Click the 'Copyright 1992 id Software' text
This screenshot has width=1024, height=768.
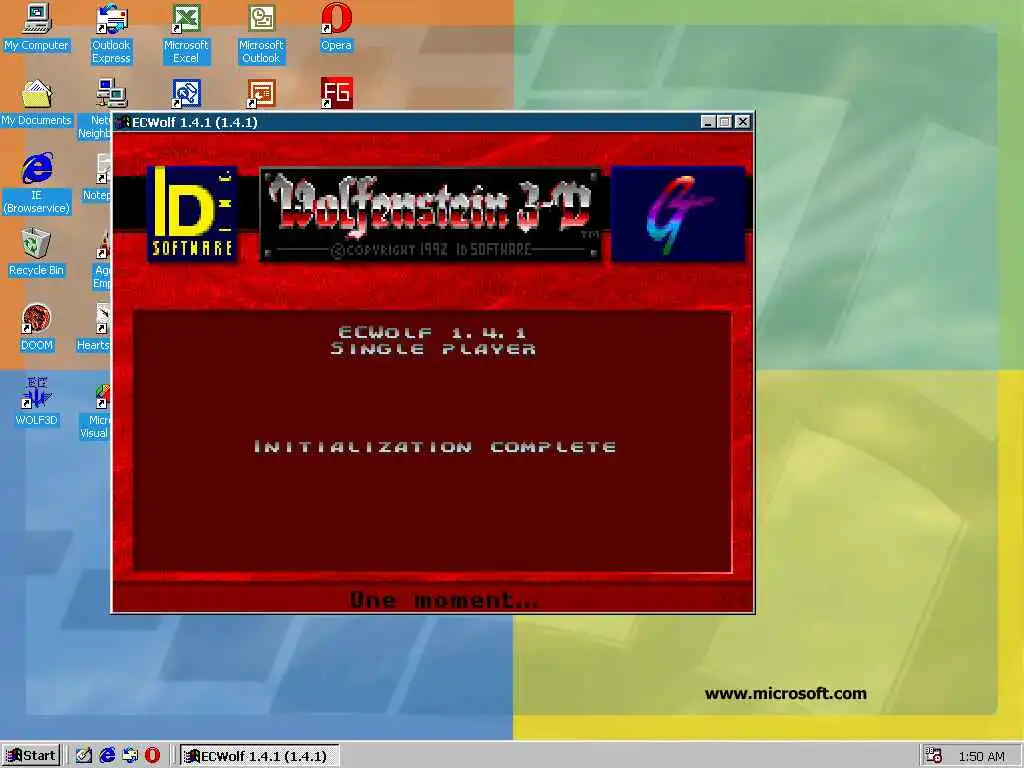coord(432,249)
